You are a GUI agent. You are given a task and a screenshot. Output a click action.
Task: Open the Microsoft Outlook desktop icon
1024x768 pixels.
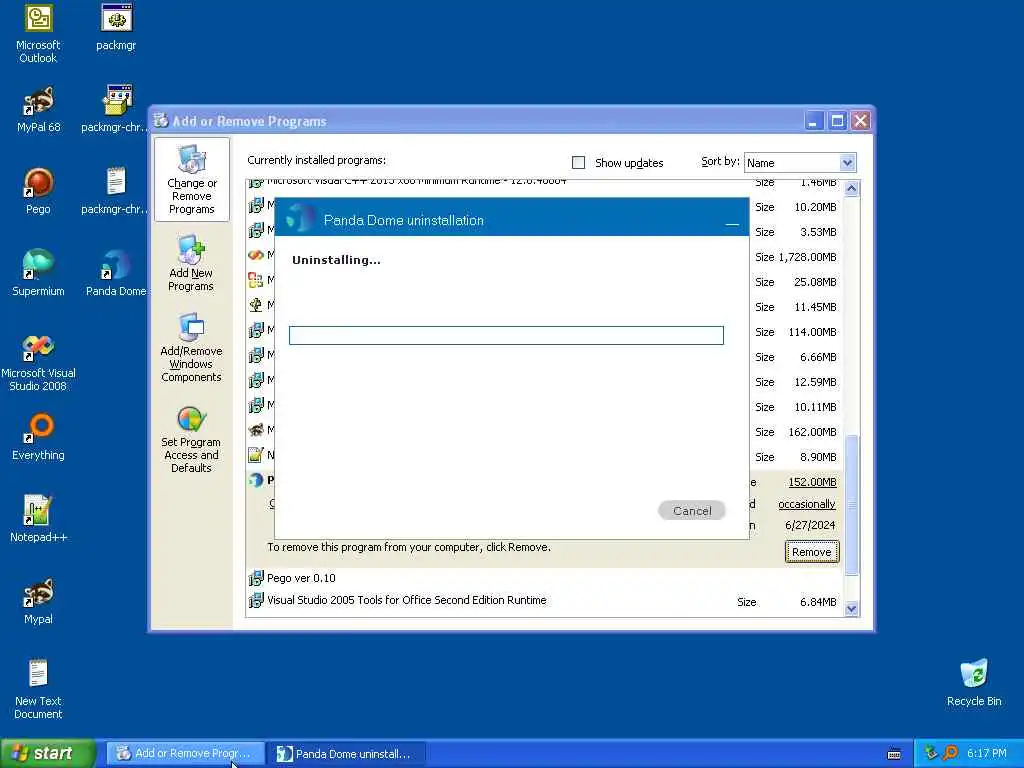38,34
